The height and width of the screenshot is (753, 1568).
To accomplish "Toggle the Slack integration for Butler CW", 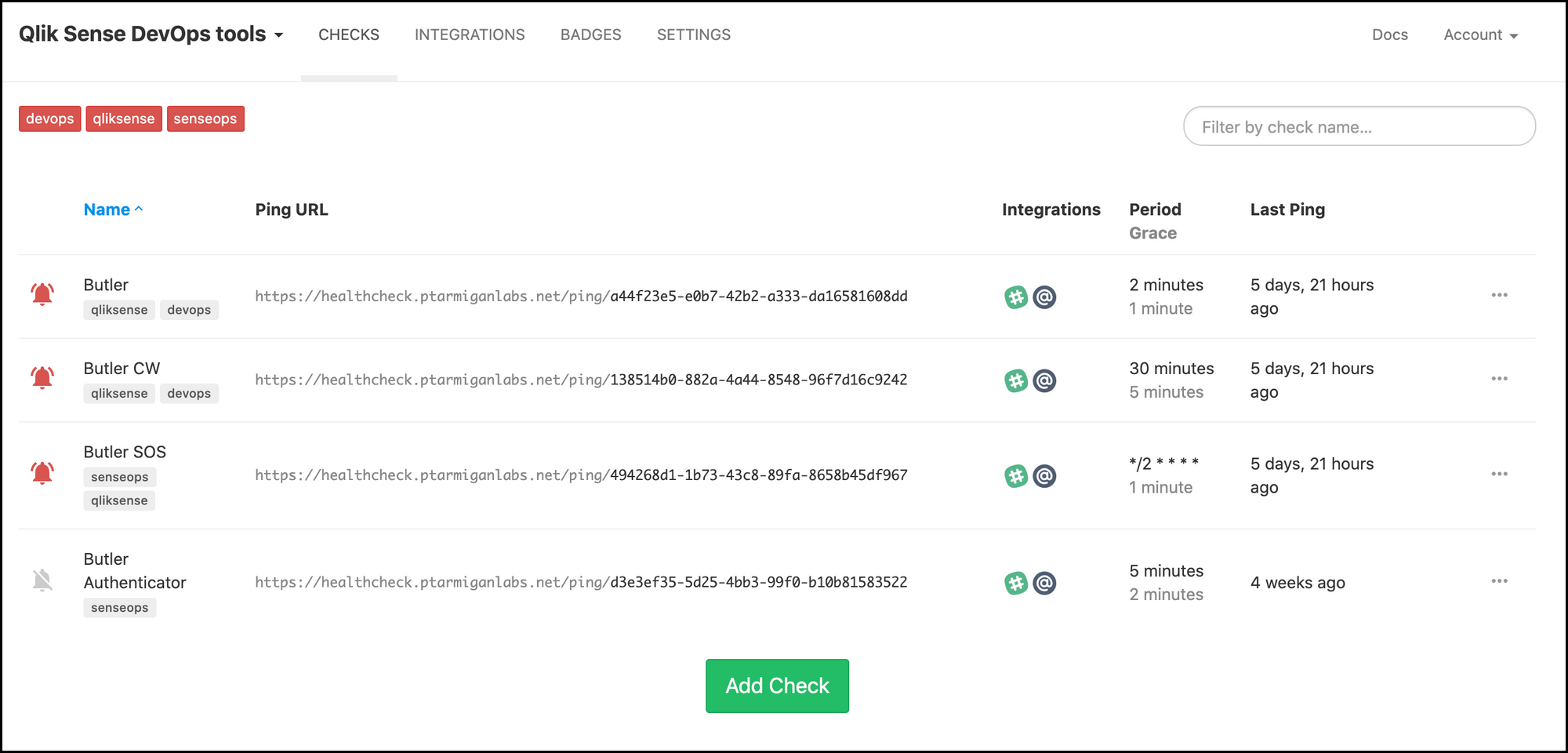I will point(1016,380).
